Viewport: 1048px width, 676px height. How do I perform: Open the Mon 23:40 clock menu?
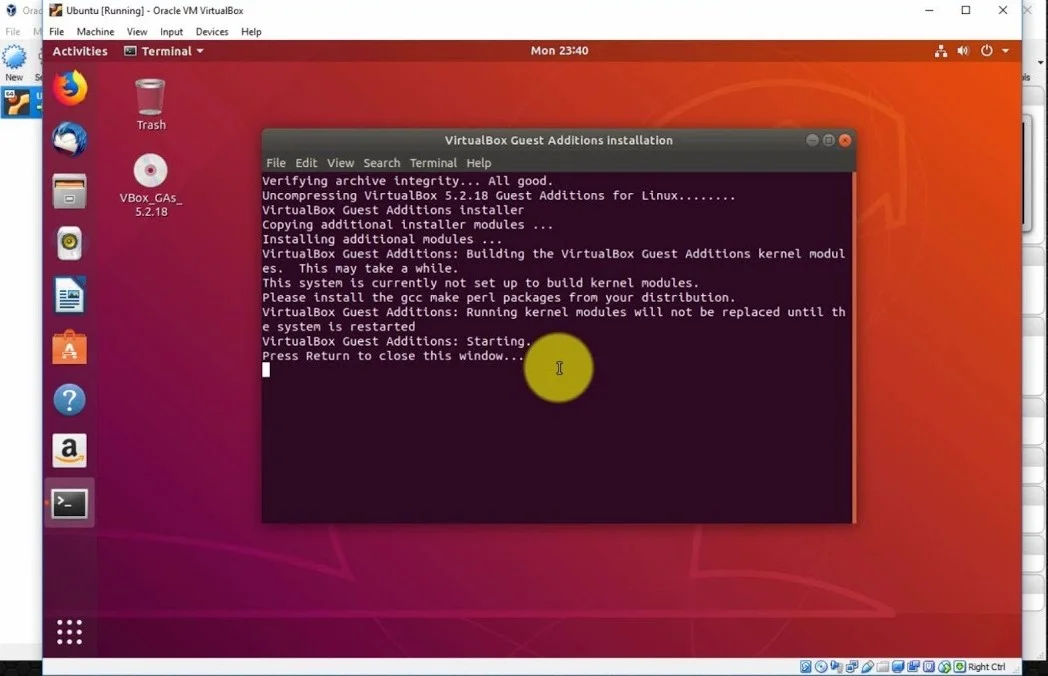559,51
